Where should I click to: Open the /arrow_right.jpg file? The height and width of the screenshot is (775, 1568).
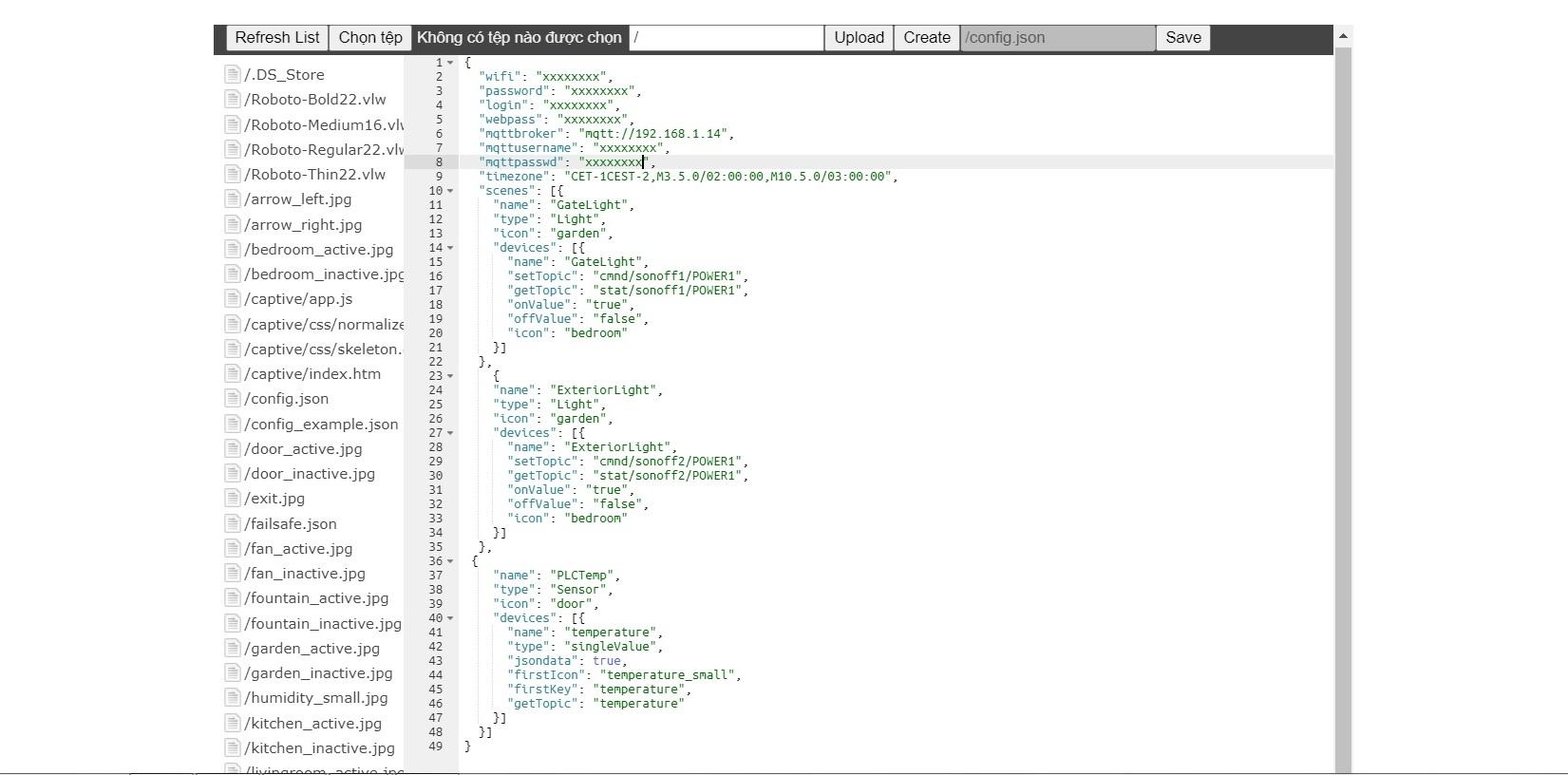303,225
